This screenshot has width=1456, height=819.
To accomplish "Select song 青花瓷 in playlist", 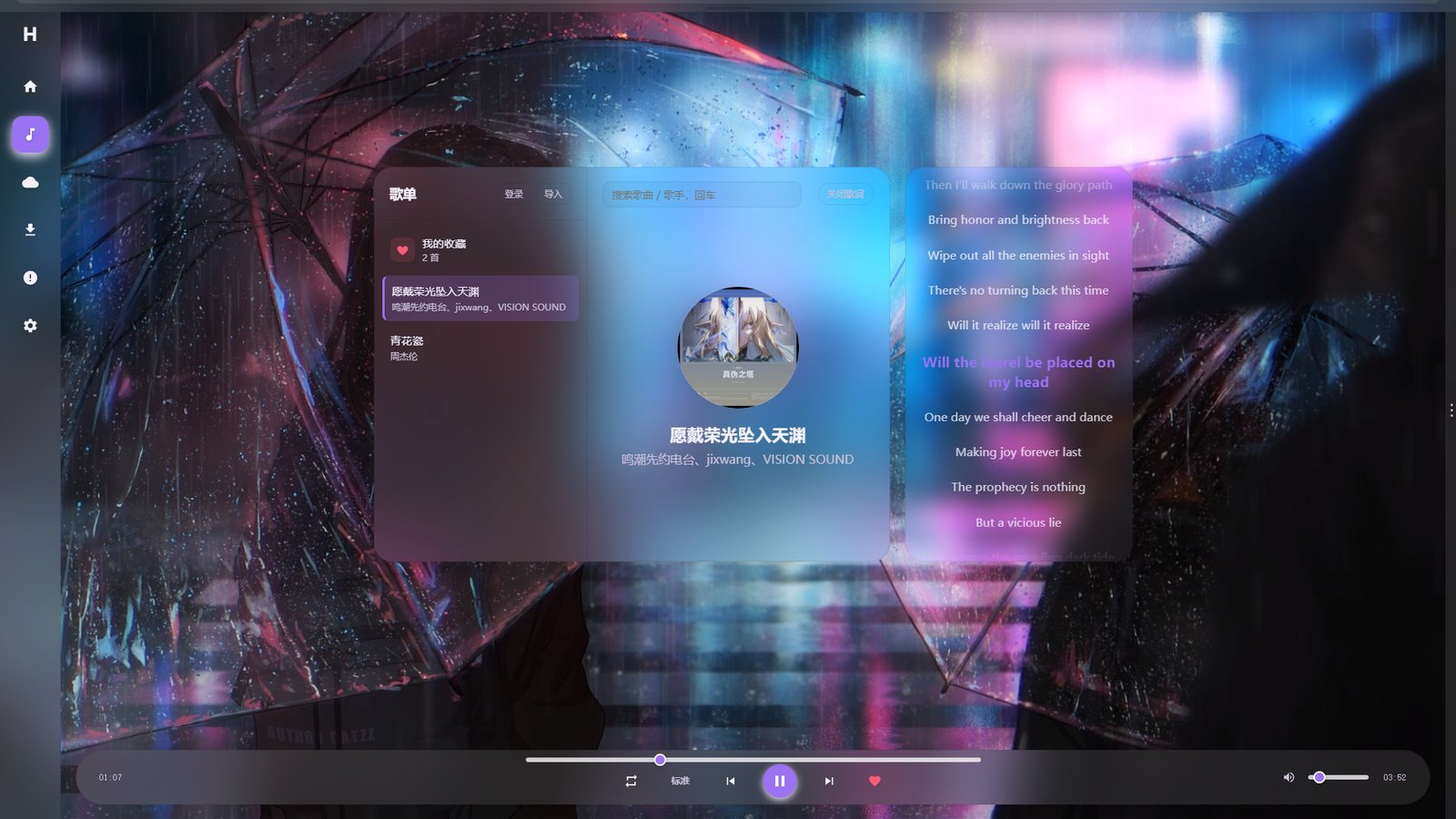I will click(480, 348).
